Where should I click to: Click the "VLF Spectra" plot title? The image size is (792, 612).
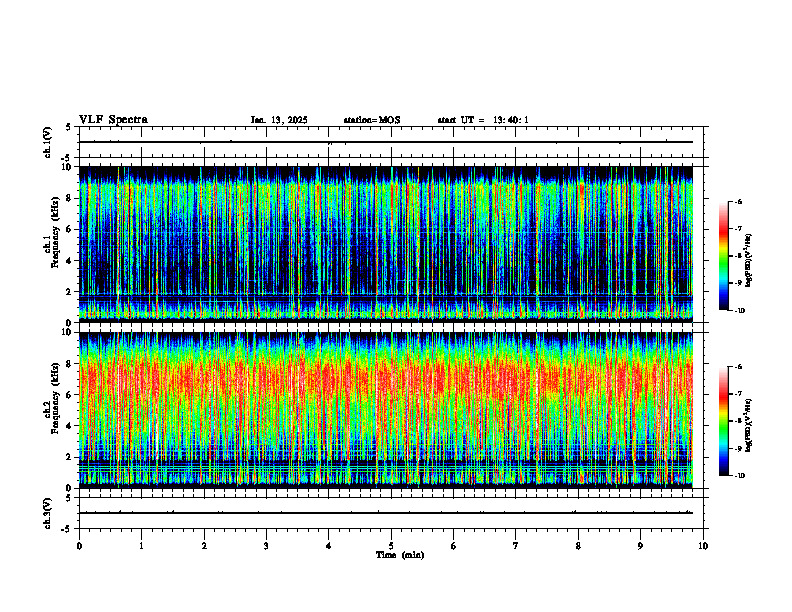click(x=113, y=120)
